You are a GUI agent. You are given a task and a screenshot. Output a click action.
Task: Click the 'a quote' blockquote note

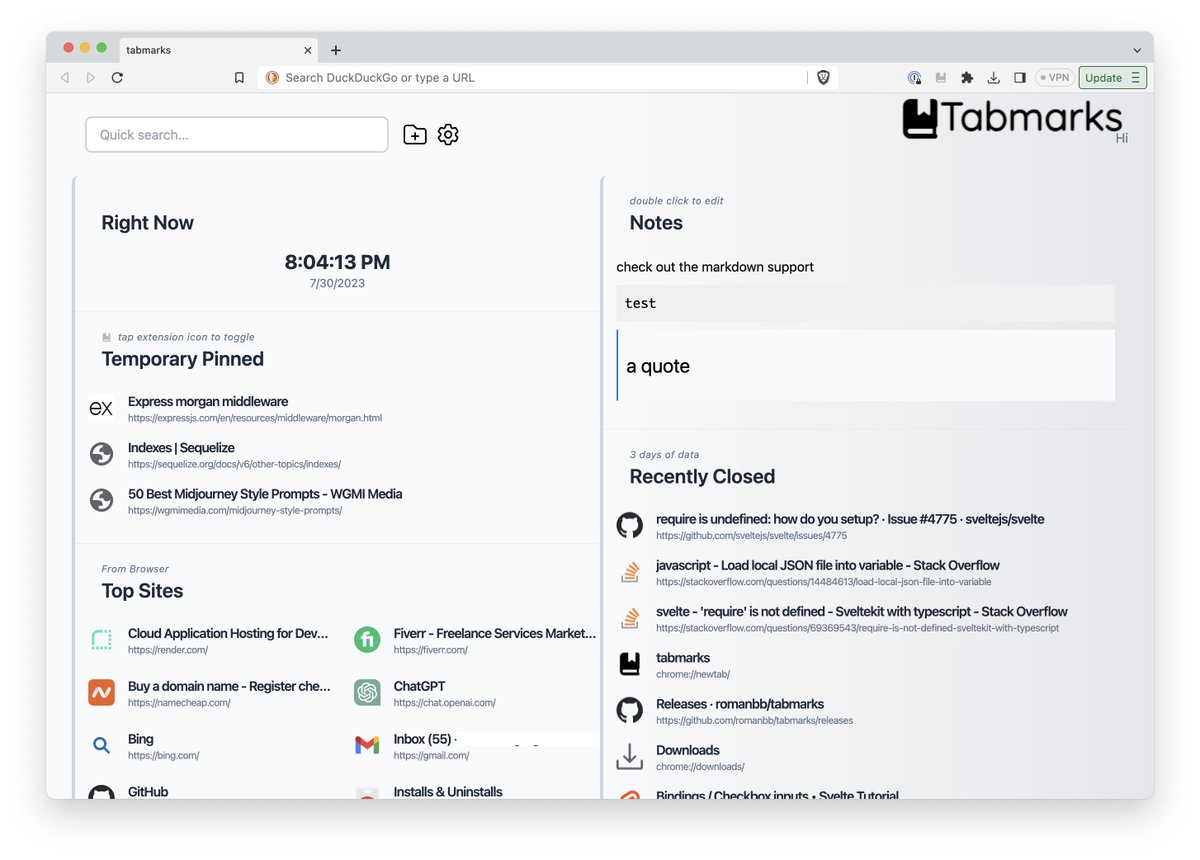tap(866, 366)
